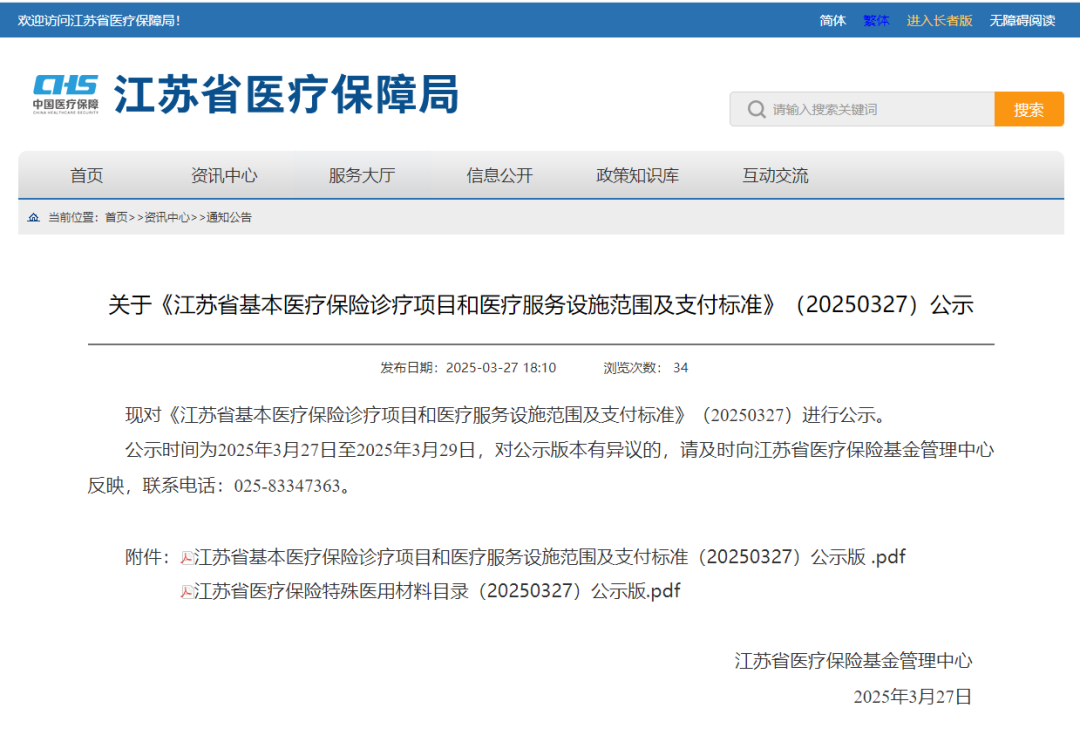Viewport: 1080px width, 742px height.
Task: Enable 无障碍阅读 accessibility reading
Action: click(x=1022, y=21)
